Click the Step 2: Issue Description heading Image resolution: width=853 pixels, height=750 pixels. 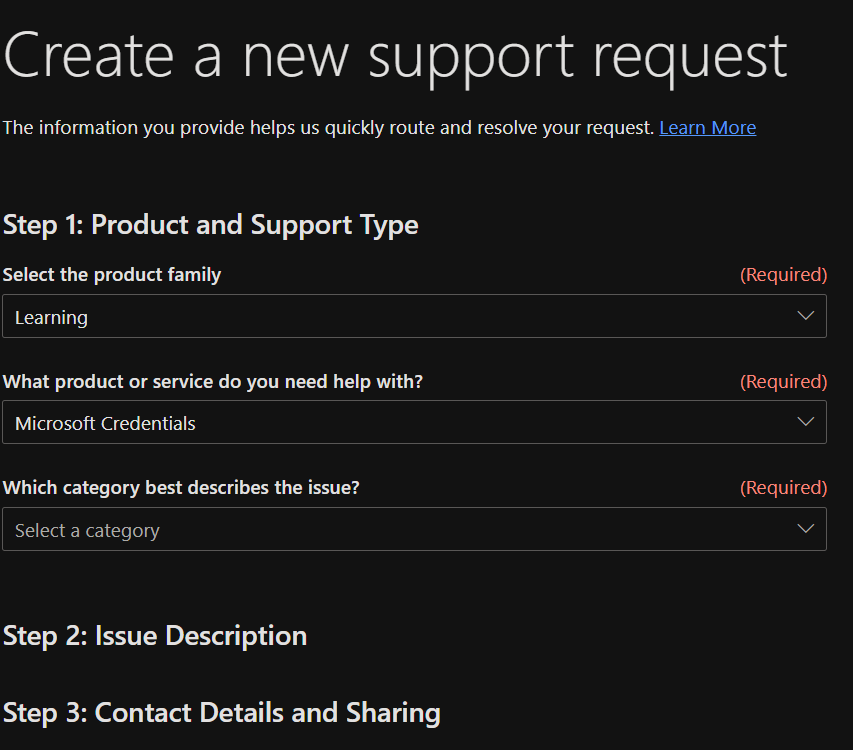coord(155,636)
